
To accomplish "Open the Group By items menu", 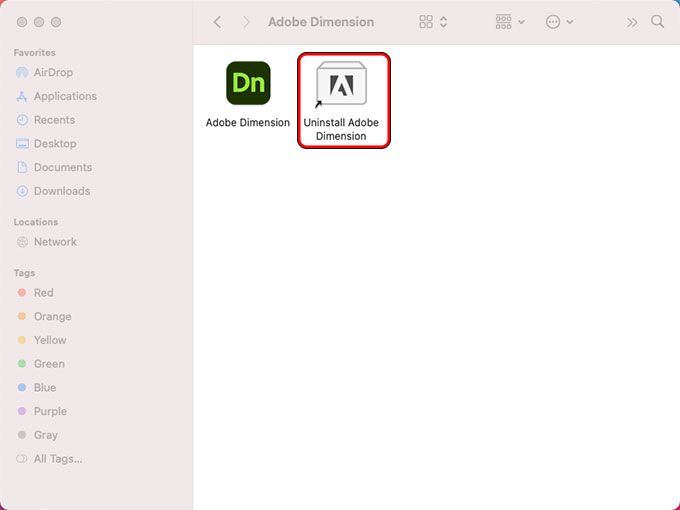I will (x=510, y=22).
